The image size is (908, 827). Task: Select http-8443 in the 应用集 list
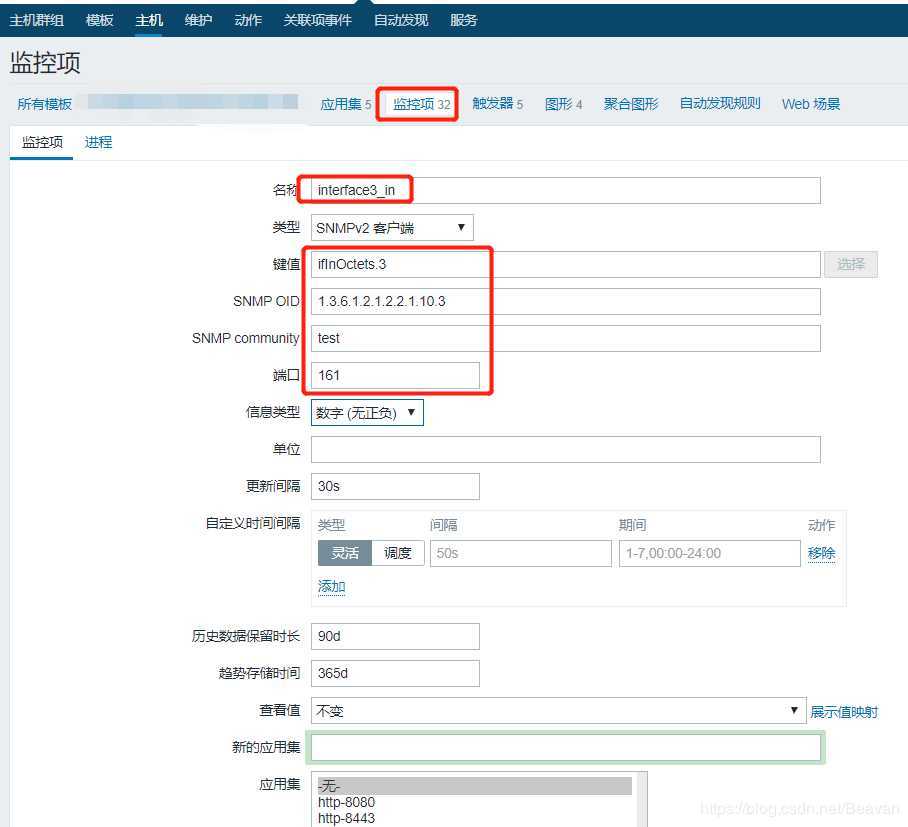pos(475,818)
